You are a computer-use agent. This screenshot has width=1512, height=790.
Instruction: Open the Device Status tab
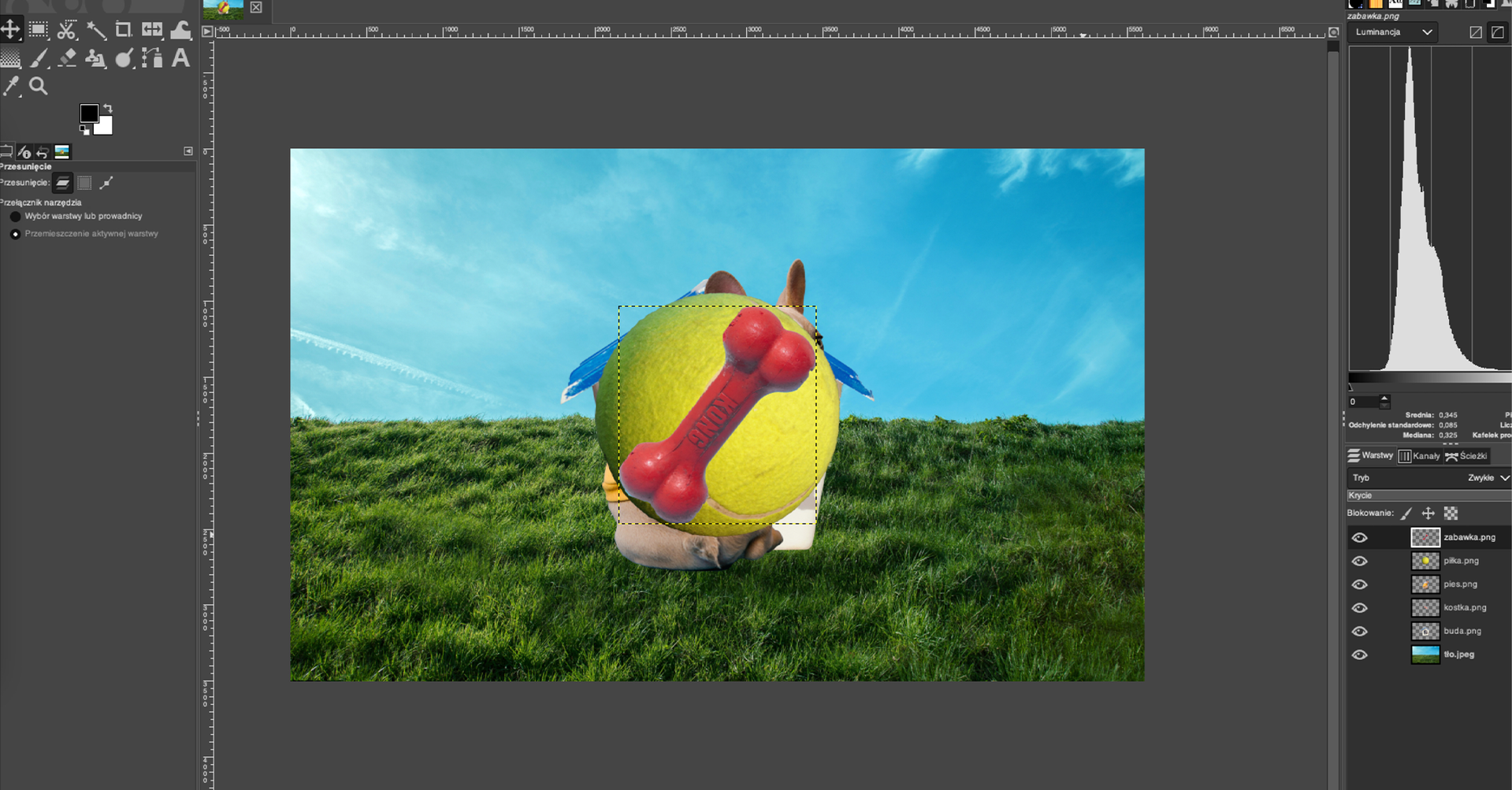pyautogui.click(x=24, y=152)
